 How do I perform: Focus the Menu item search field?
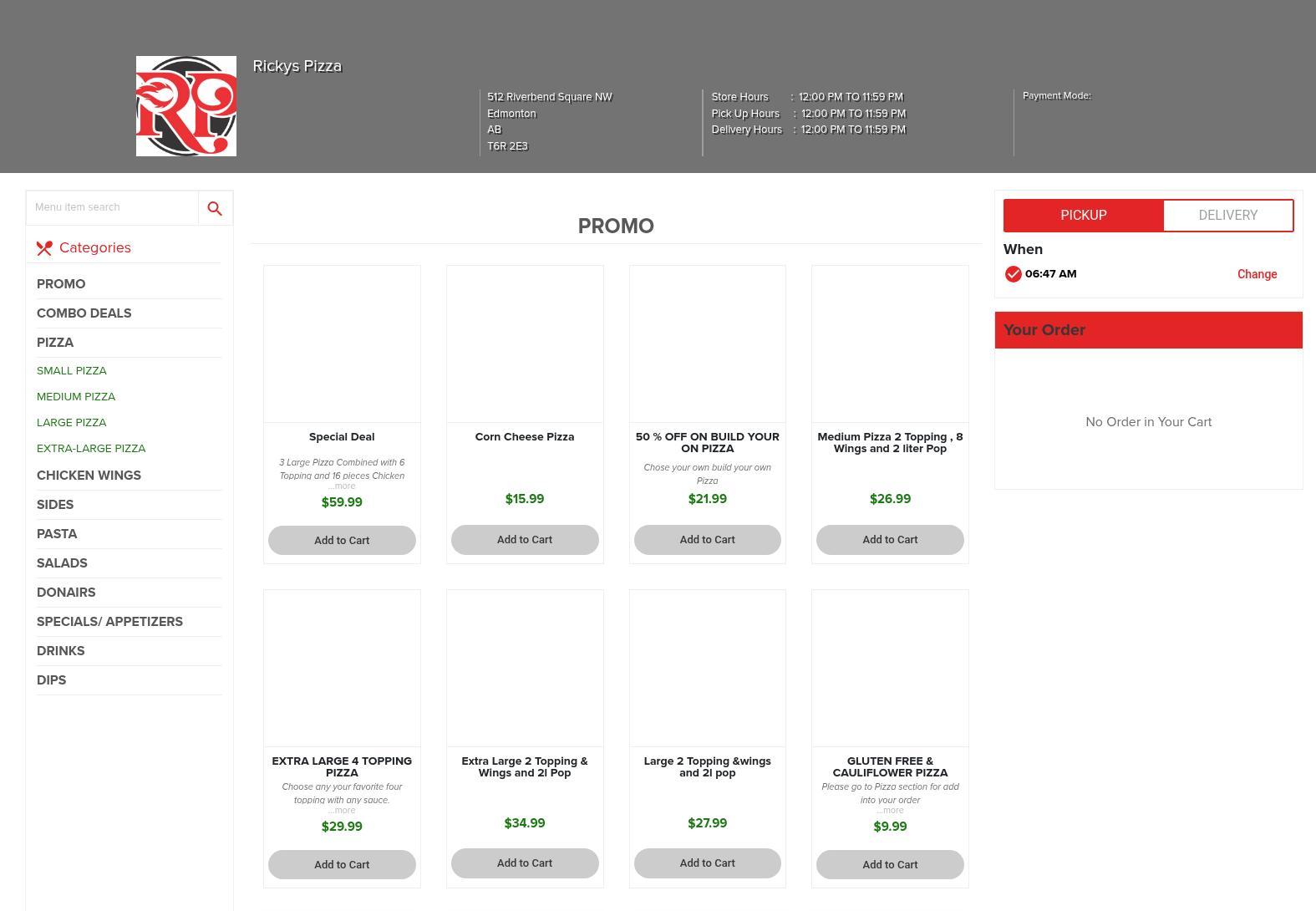point(112,207)
